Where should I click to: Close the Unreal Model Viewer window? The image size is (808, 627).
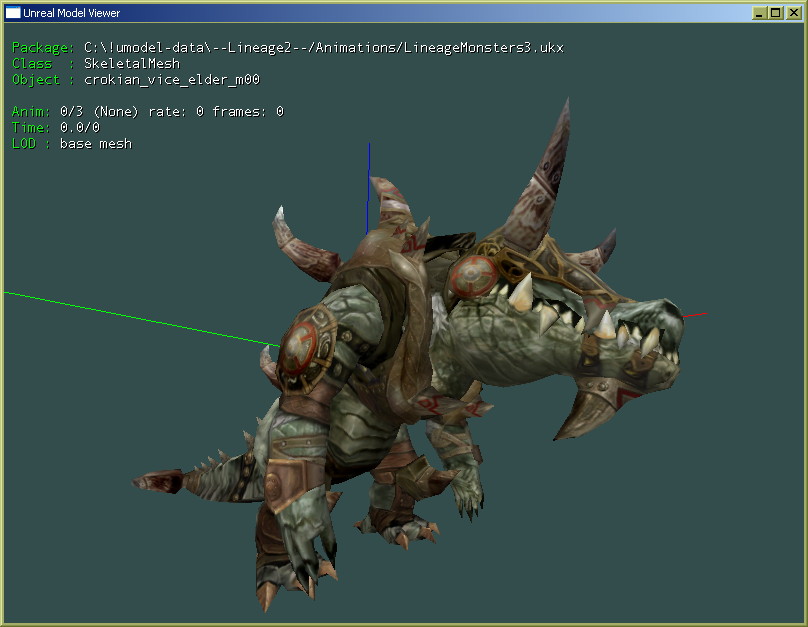tap(793, 13)
